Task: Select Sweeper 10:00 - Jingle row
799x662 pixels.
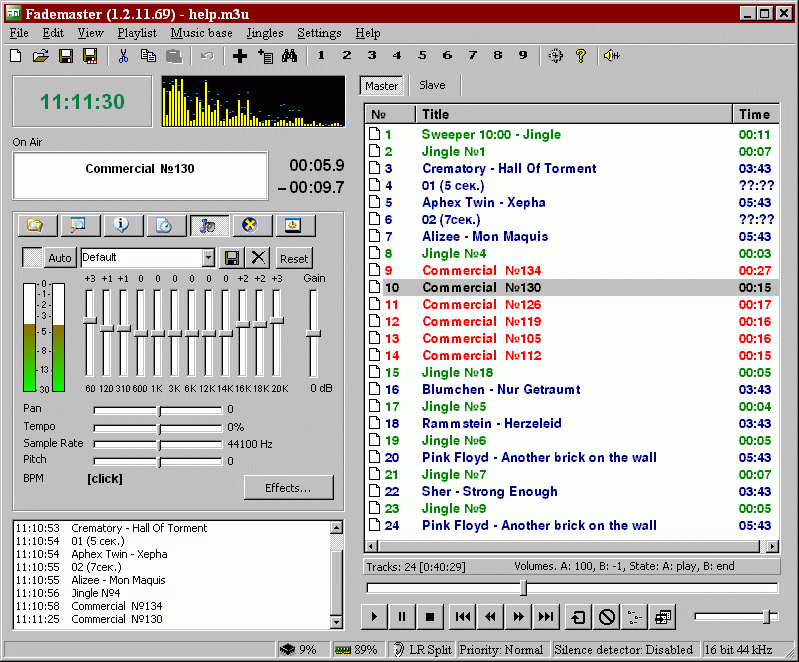Action: click(x=572, y=135)
